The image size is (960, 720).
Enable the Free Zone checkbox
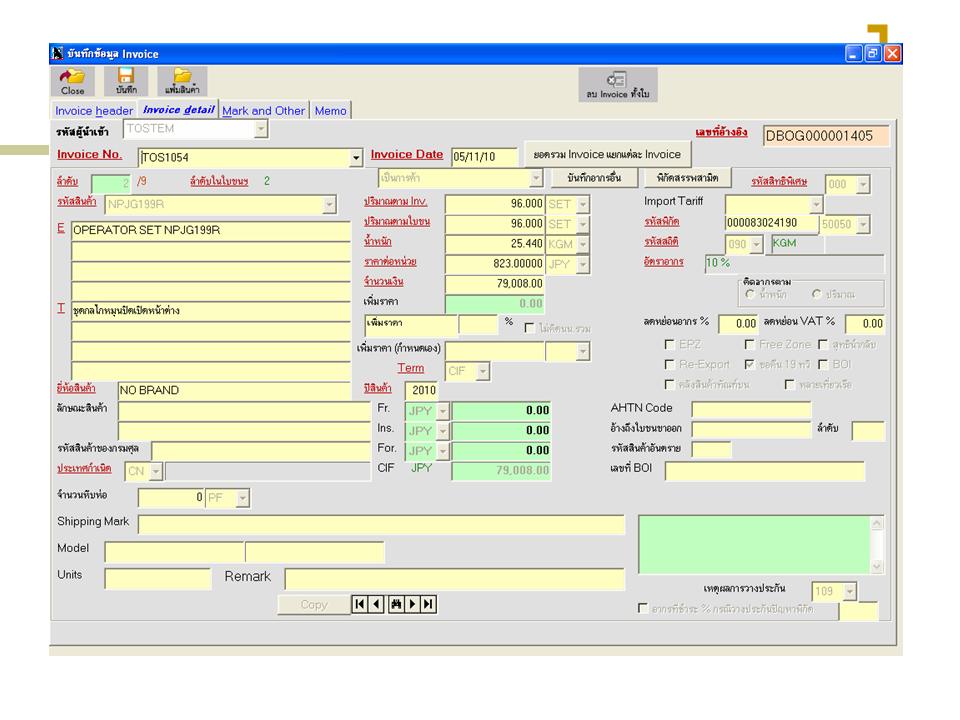(749, 344)
